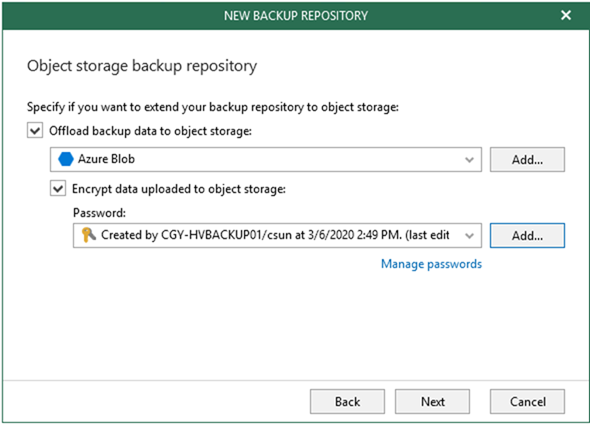590x424 pixels.
Task: Open the Manage passwords link
Action: pyautogui.click(x=431, y=264)
